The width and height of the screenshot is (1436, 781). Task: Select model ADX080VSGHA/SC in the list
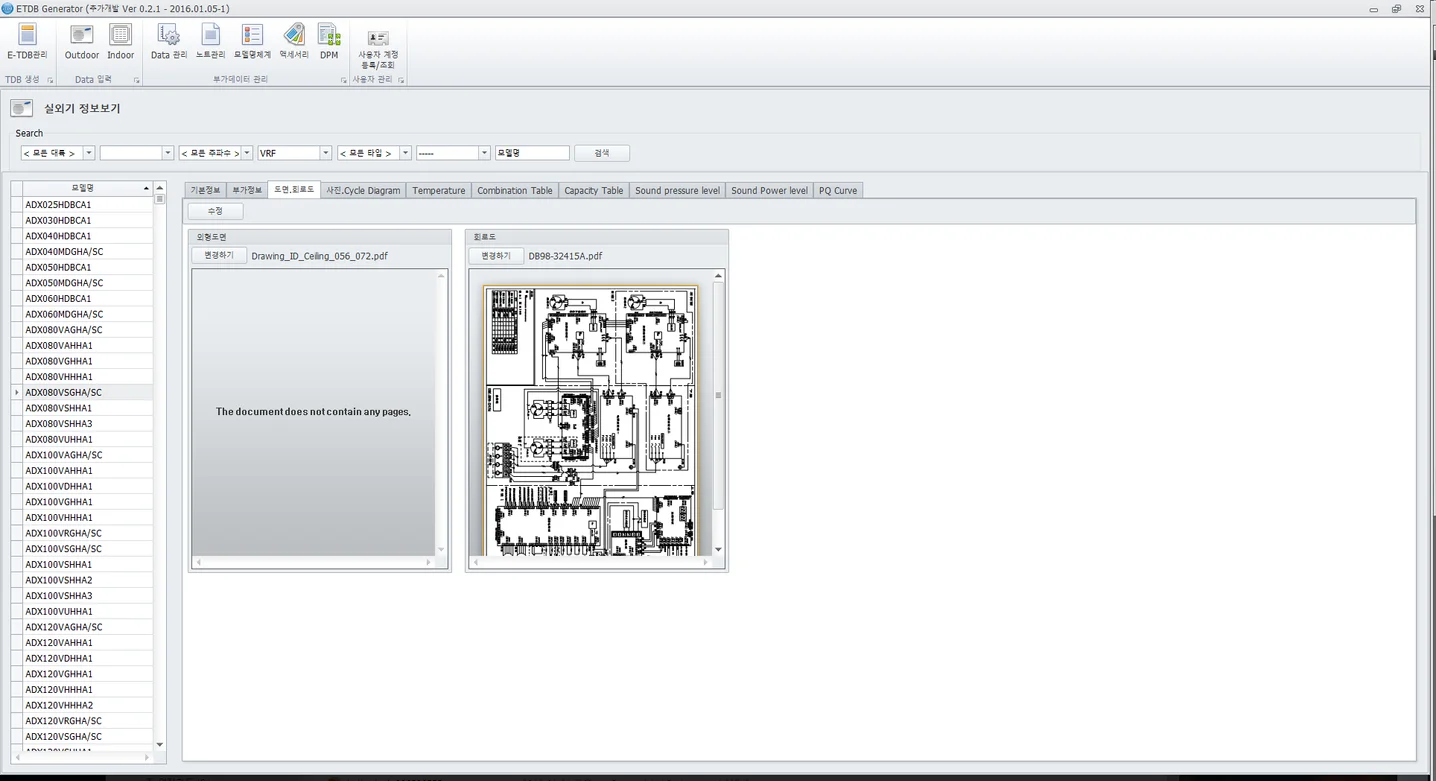(88, 392)
